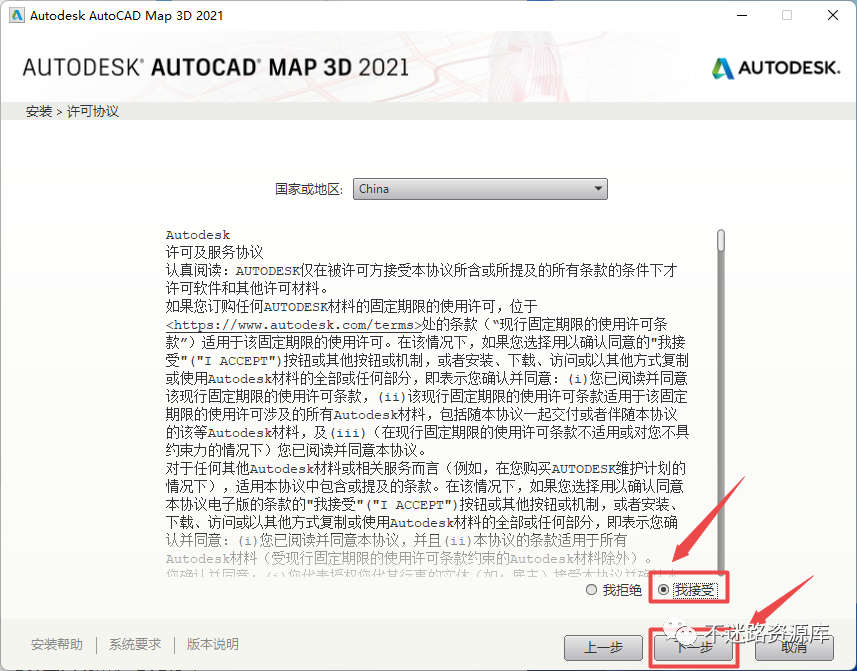This screenshot has height=671, width=857.
Task: Open the 版本说明 release notes link
Action: (213, 644)
